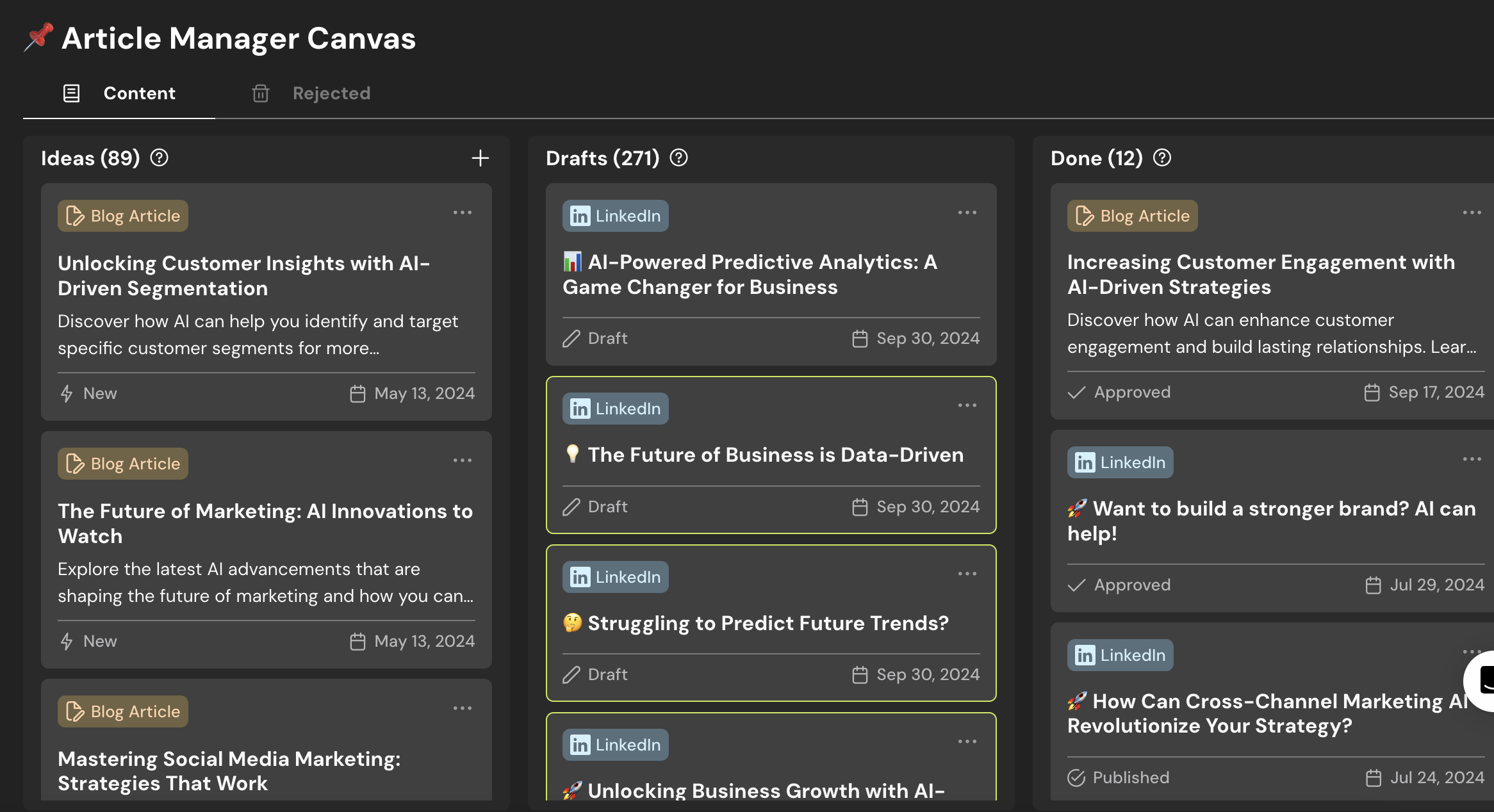Switch to the Rejected tab
The image size is (1494, 812).
[x=331, y=93]
